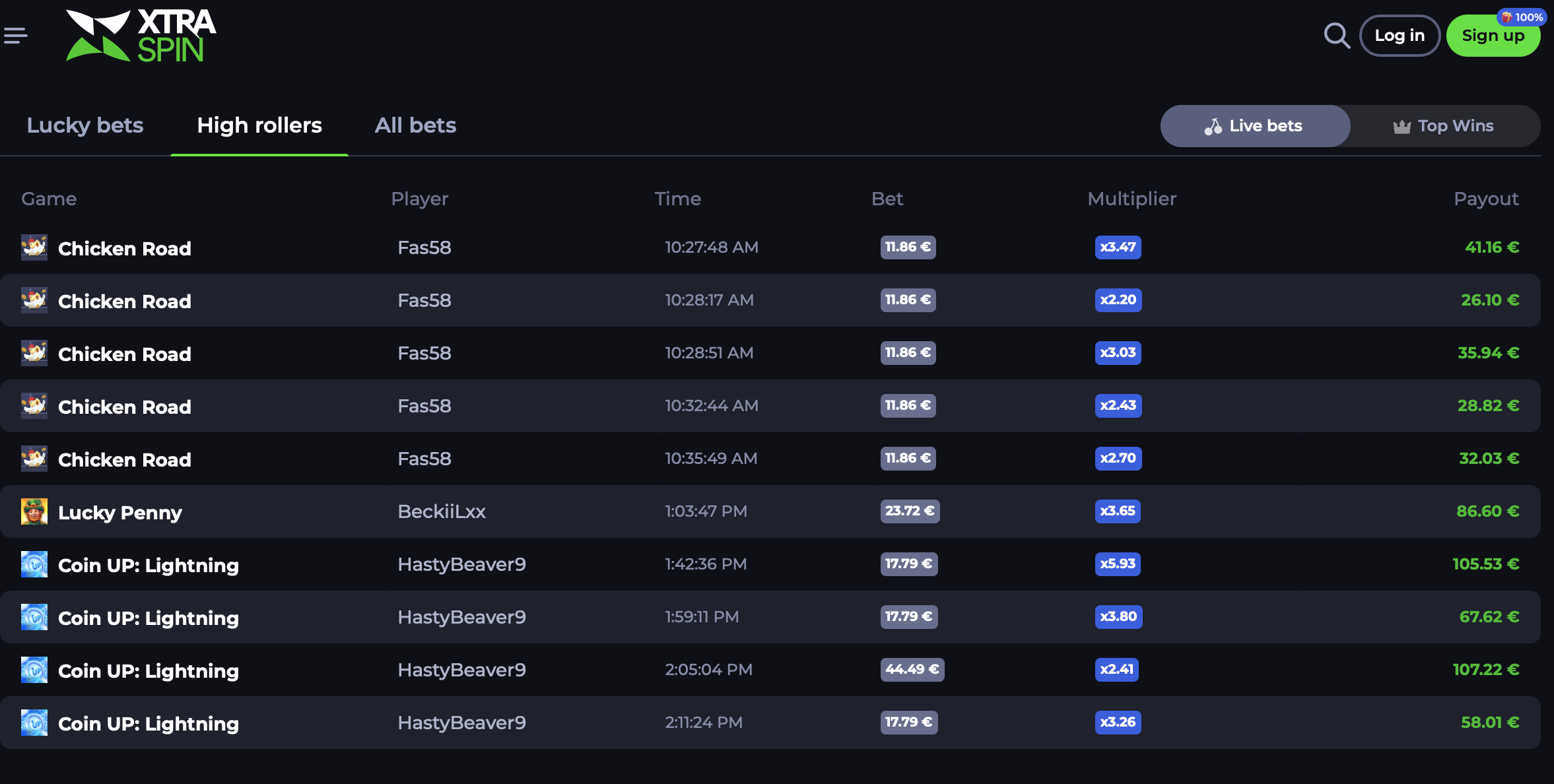
Task: Open the Lucky Penny game link
Action: (120, 512)
